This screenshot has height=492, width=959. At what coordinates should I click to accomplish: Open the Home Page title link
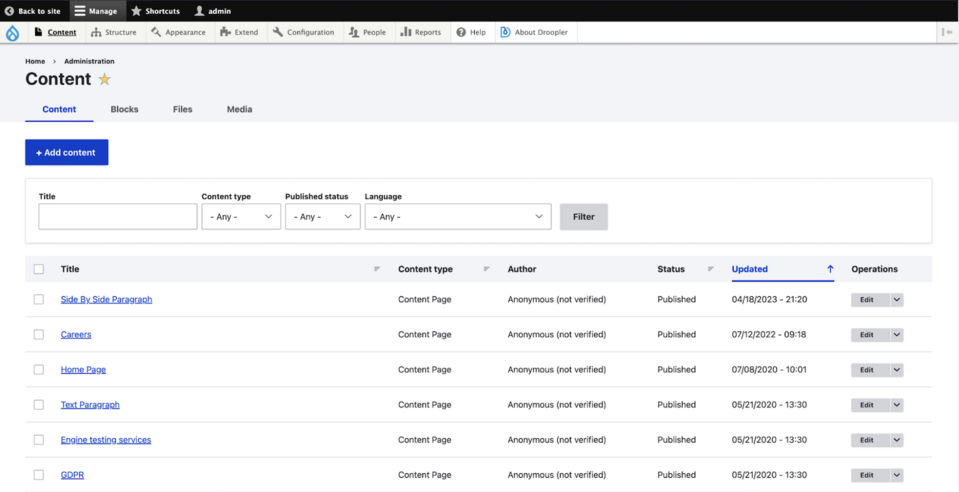coord(83,370)
